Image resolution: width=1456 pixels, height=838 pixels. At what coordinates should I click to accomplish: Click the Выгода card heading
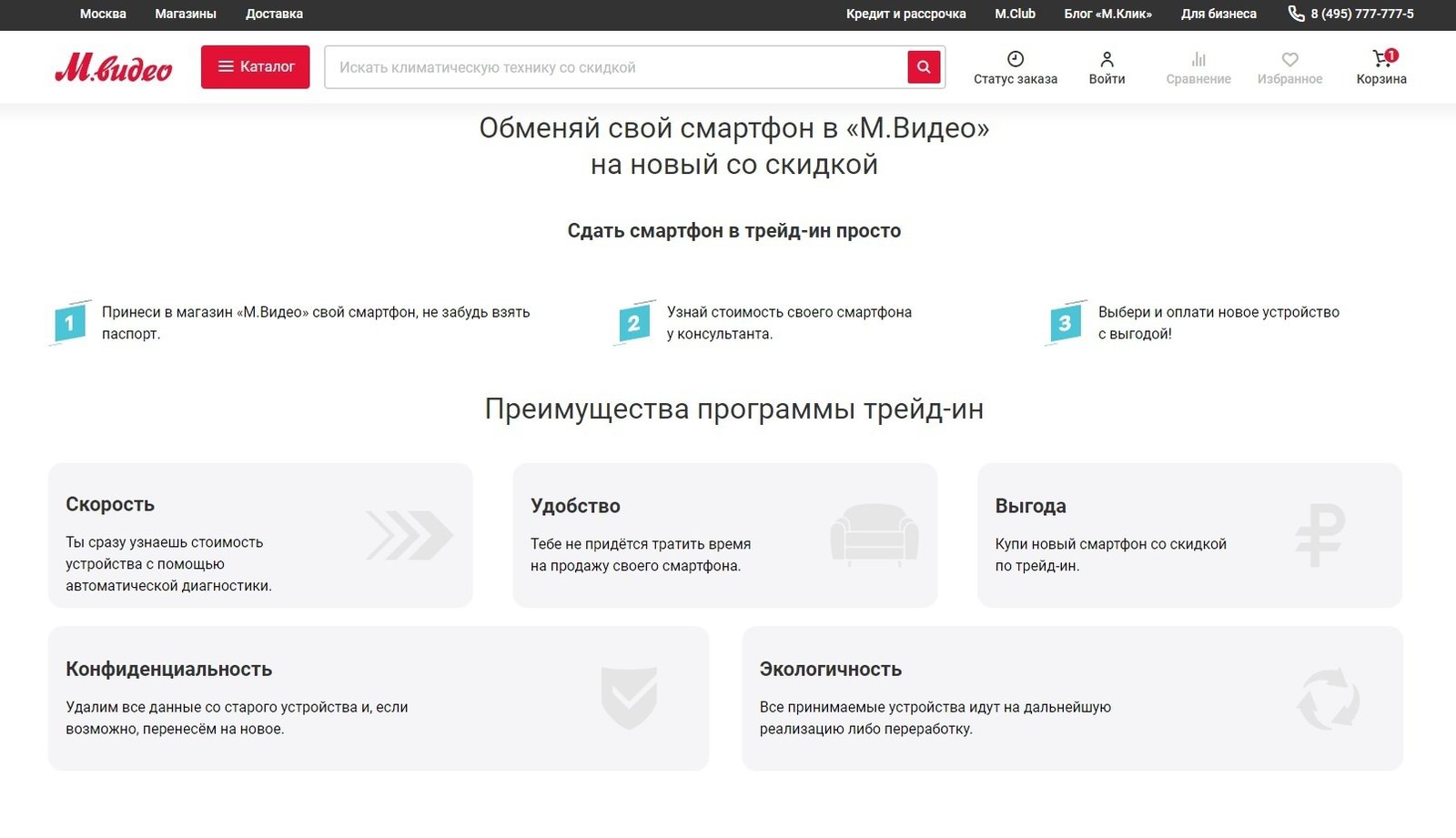point(1030,506)
